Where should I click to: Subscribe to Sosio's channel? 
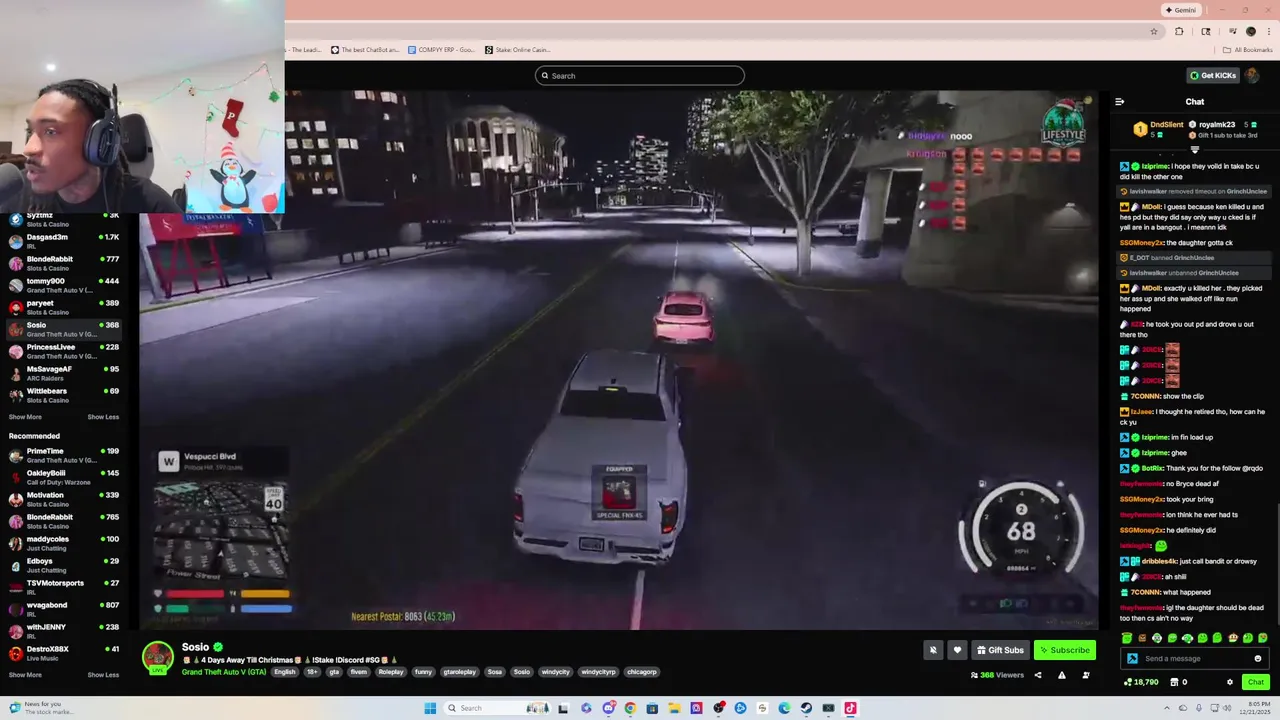[1064, 650]
